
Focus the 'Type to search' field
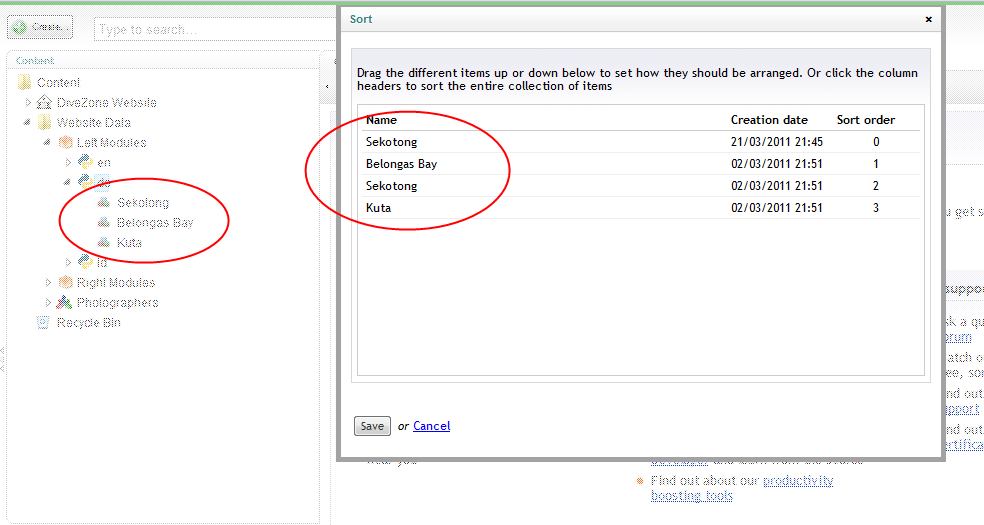[210, 30]
